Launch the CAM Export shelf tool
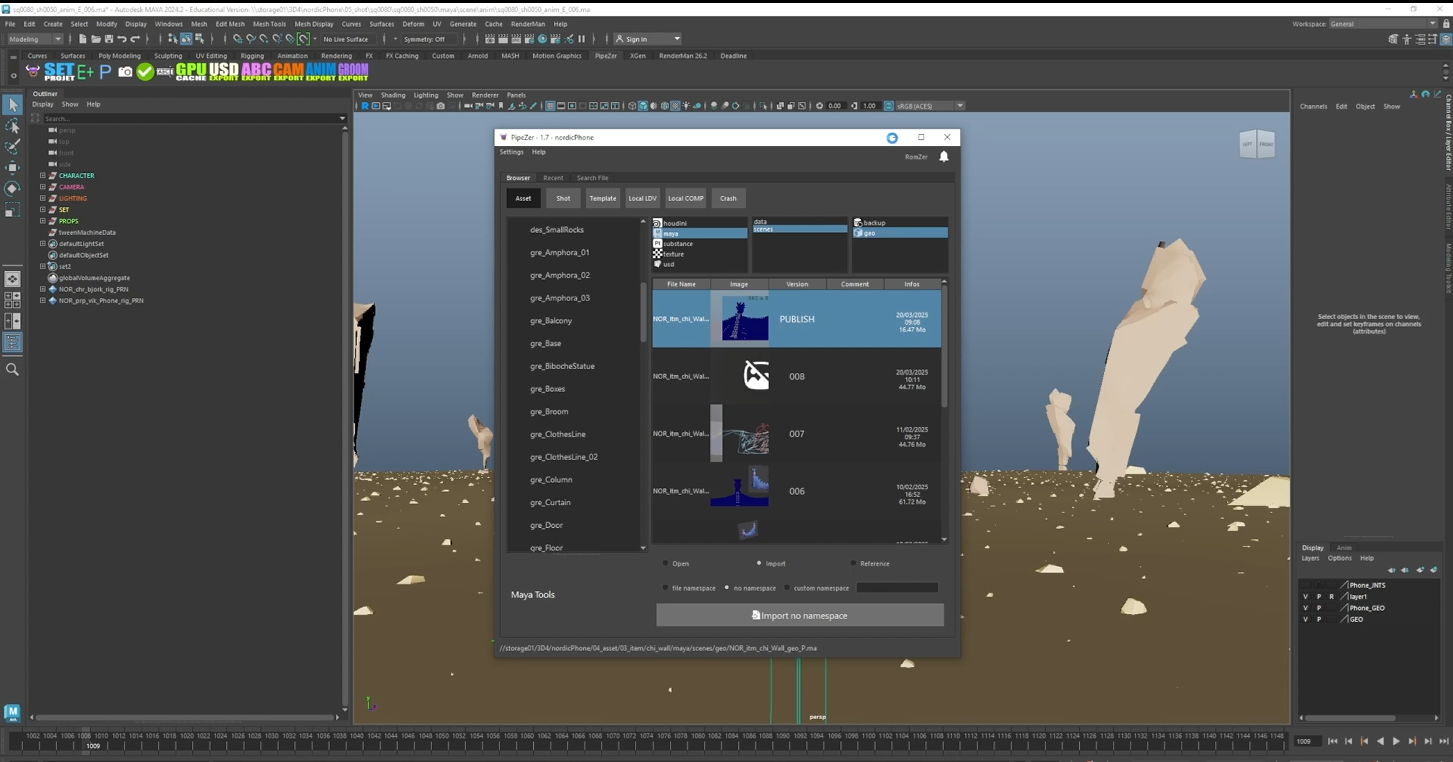This screenshot has width=1453, height=762. 288,72
